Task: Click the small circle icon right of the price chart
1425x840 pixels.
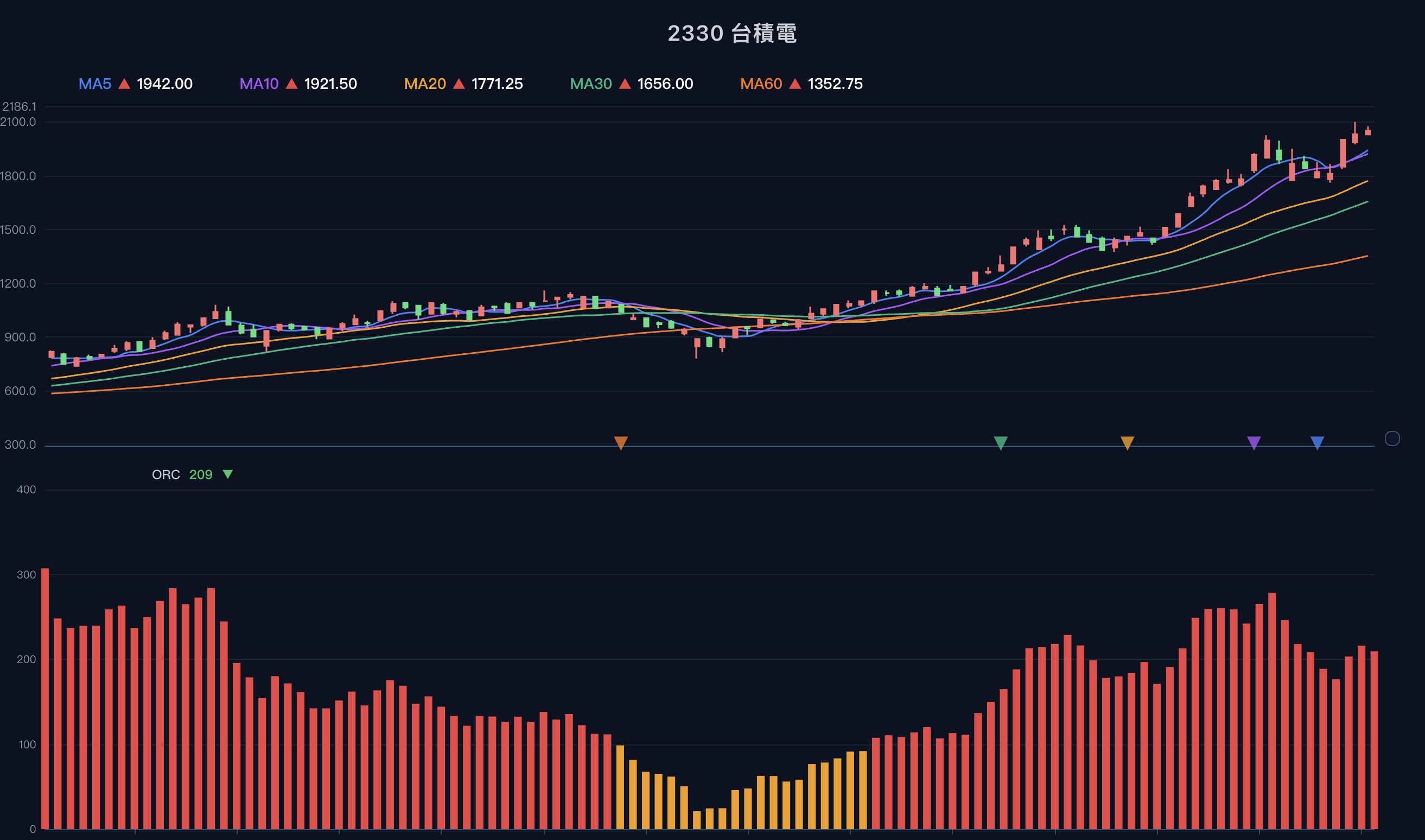Action: click(x=1392, y=438)
